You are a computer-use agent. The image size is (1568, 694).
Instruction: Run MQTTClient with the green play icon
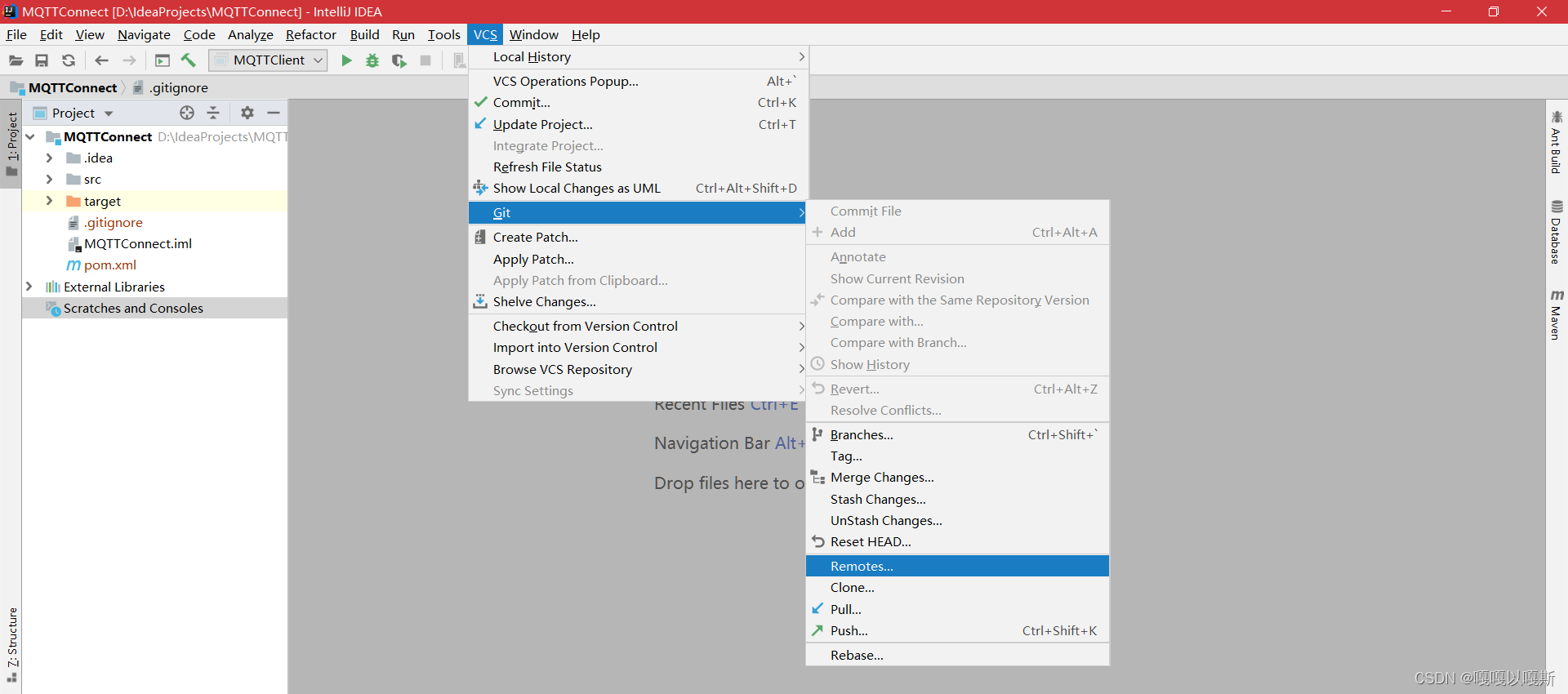click(346, 60)
